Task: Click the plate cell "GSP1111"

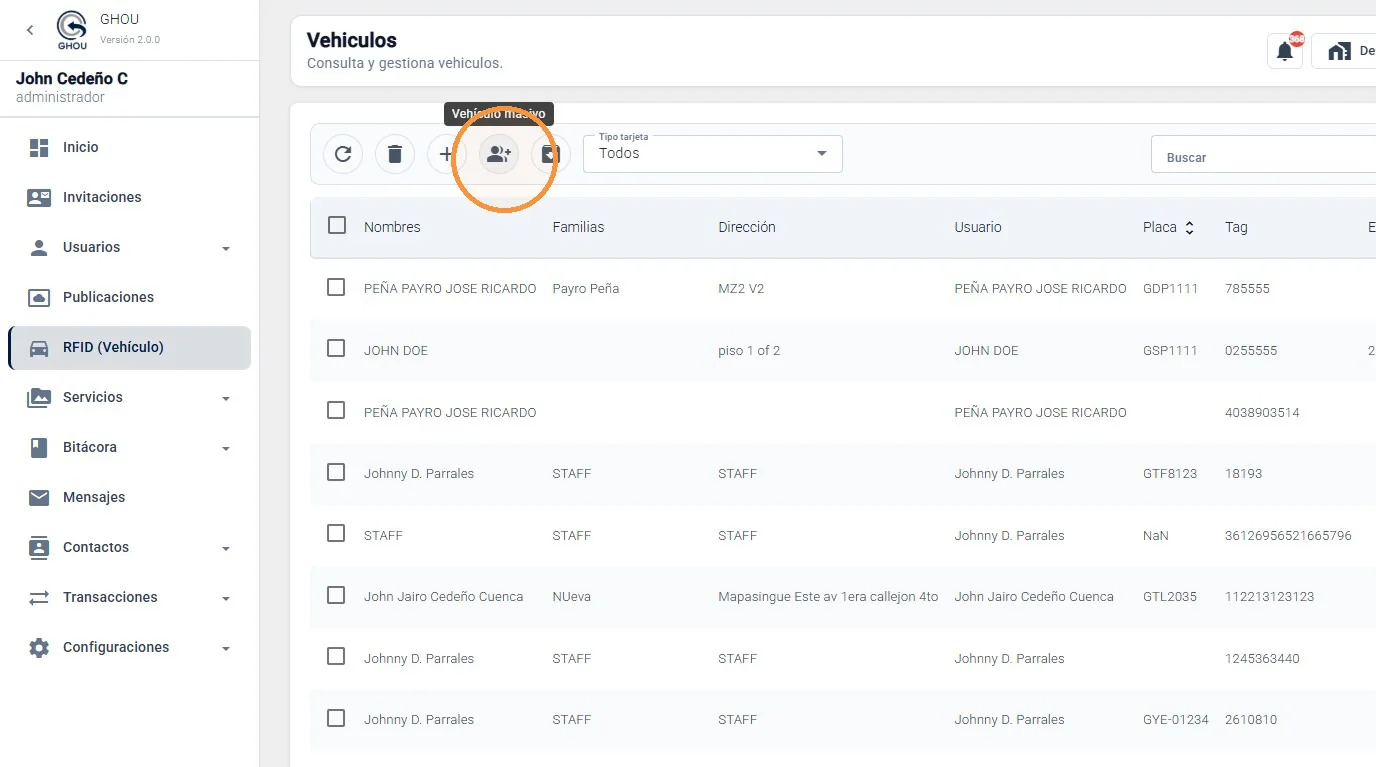Action: (1170, 350)
